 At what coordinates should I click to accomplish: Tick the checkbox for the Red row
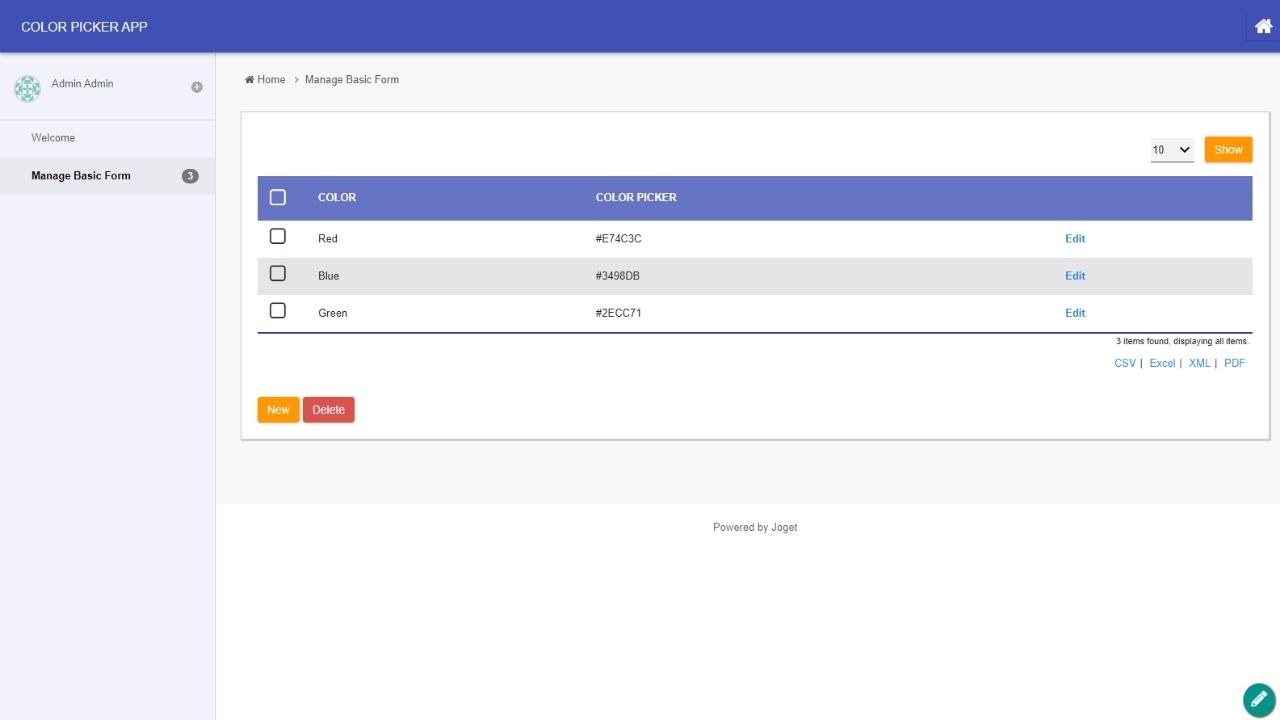coord(278,237)
